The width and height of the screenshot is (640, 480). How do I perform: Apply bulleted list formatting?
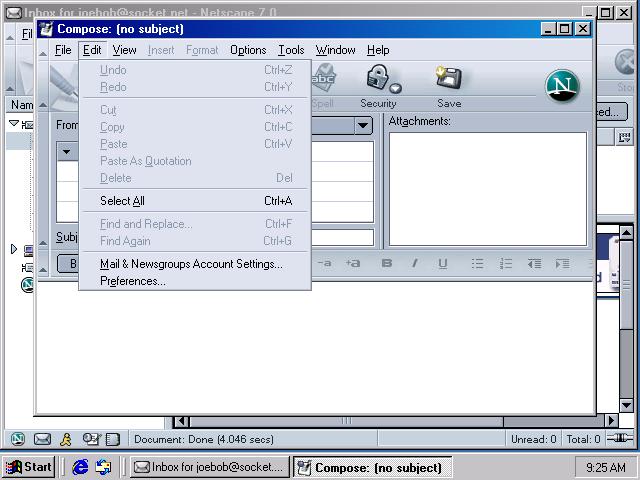pos(477,264)
